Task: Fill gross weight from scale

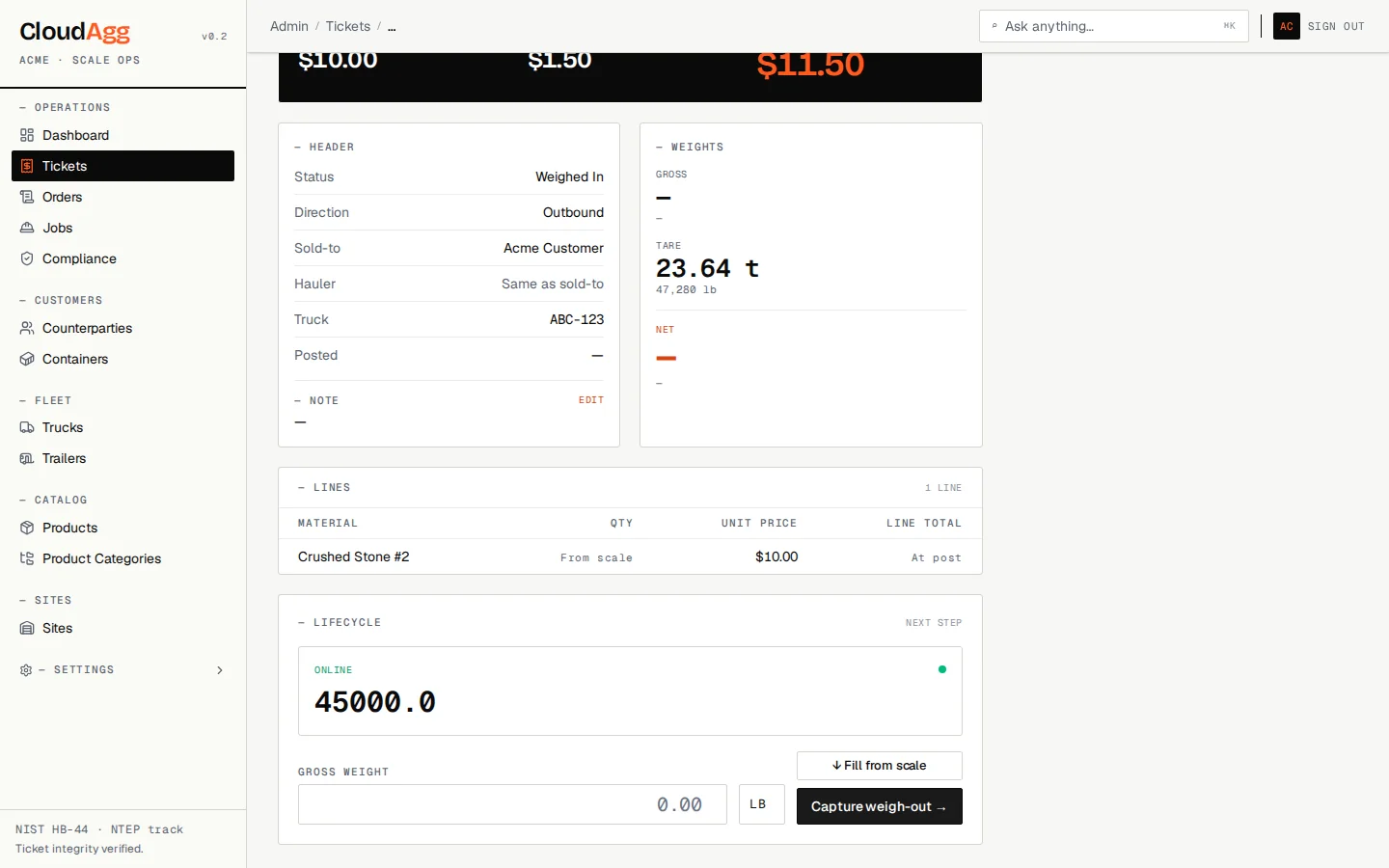Action: (x=880, y=766)
